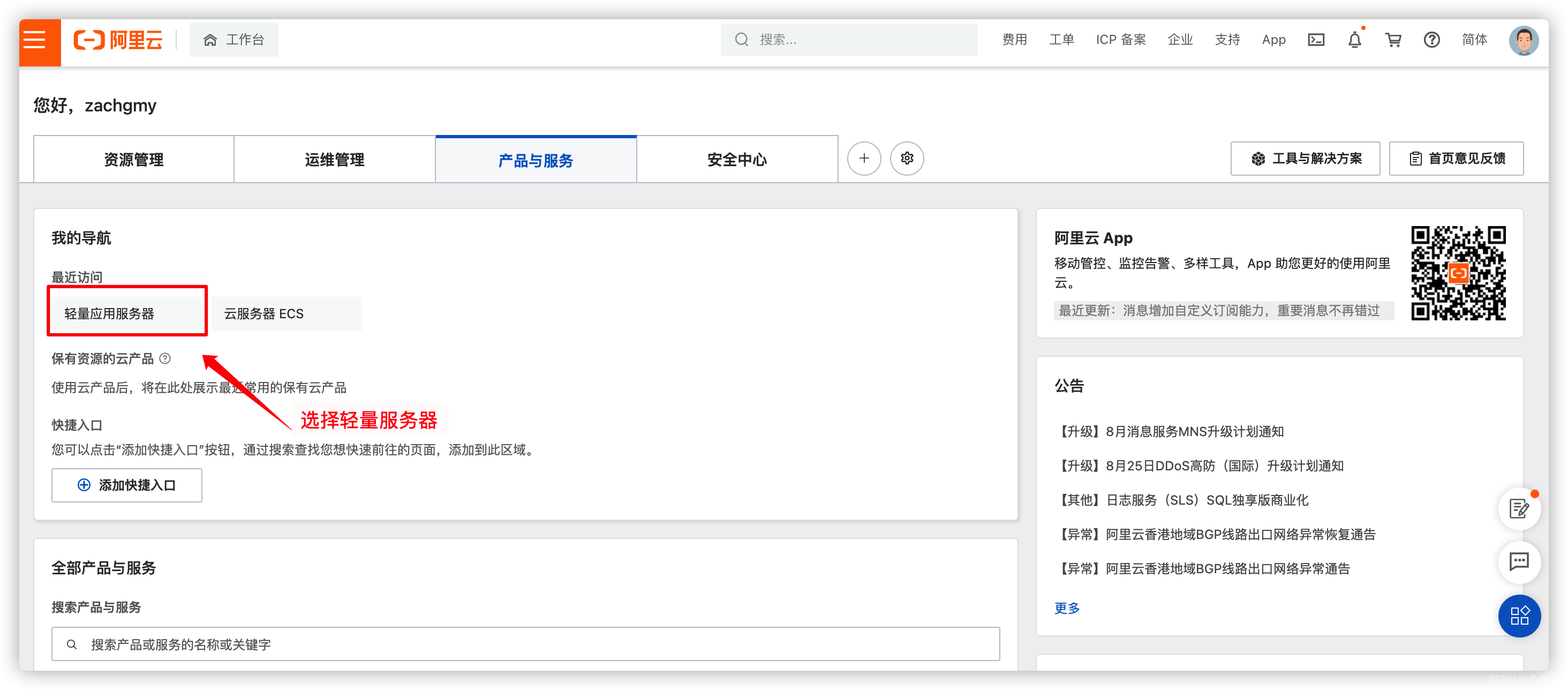The image size is (1568, 690).
Task: Open the 费用 menu
Action: [x=1014, y=40]
